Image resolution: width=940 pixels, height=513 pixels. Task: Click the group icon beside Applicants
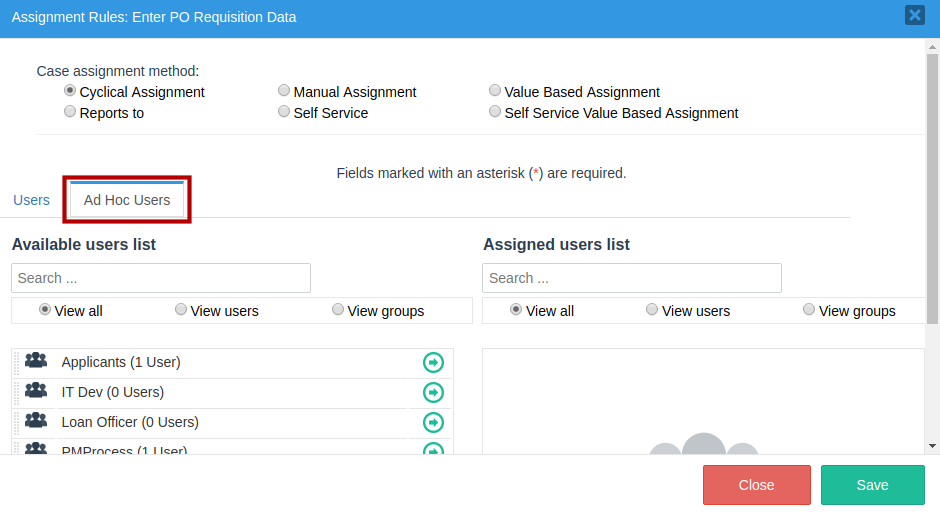click(x=36, y=361)
